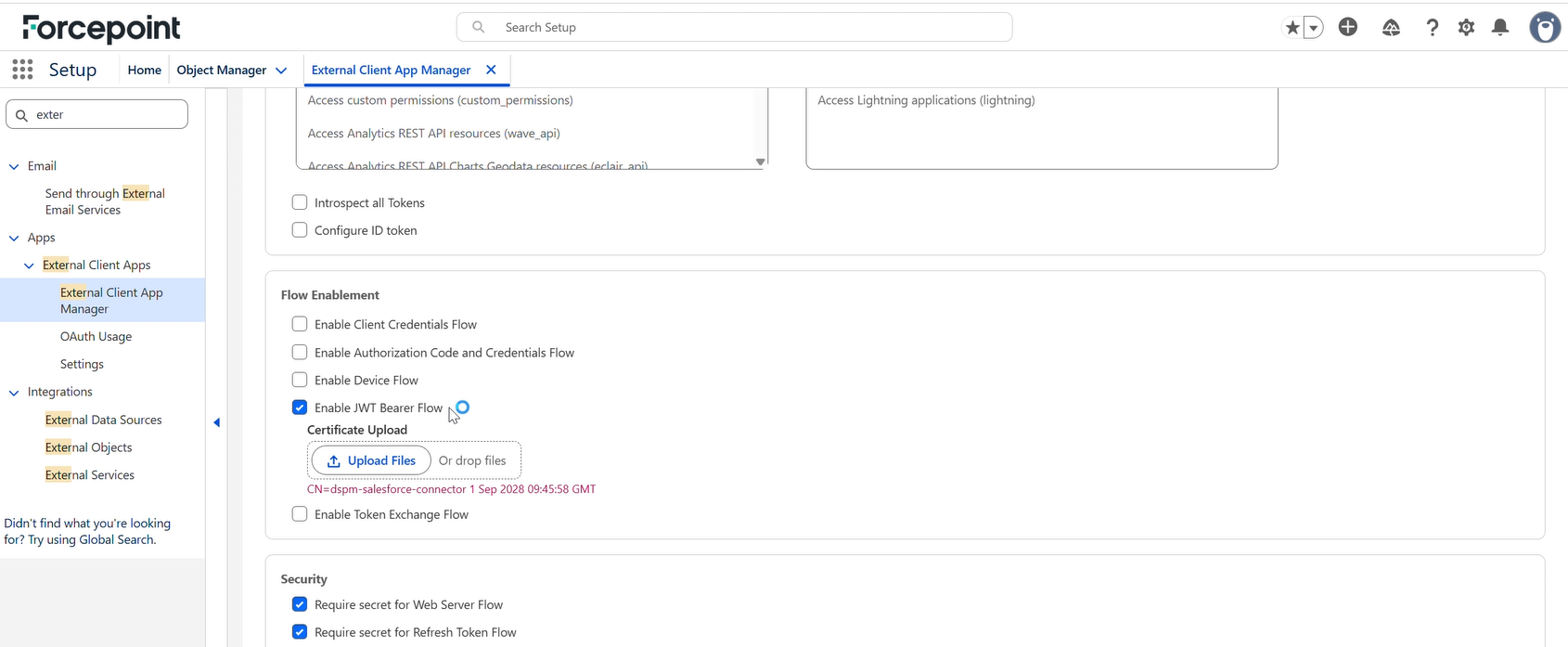This screenshot has width=1568, height=647.
Task: Open the Trailhead guidance icon
Action: 1391,28
